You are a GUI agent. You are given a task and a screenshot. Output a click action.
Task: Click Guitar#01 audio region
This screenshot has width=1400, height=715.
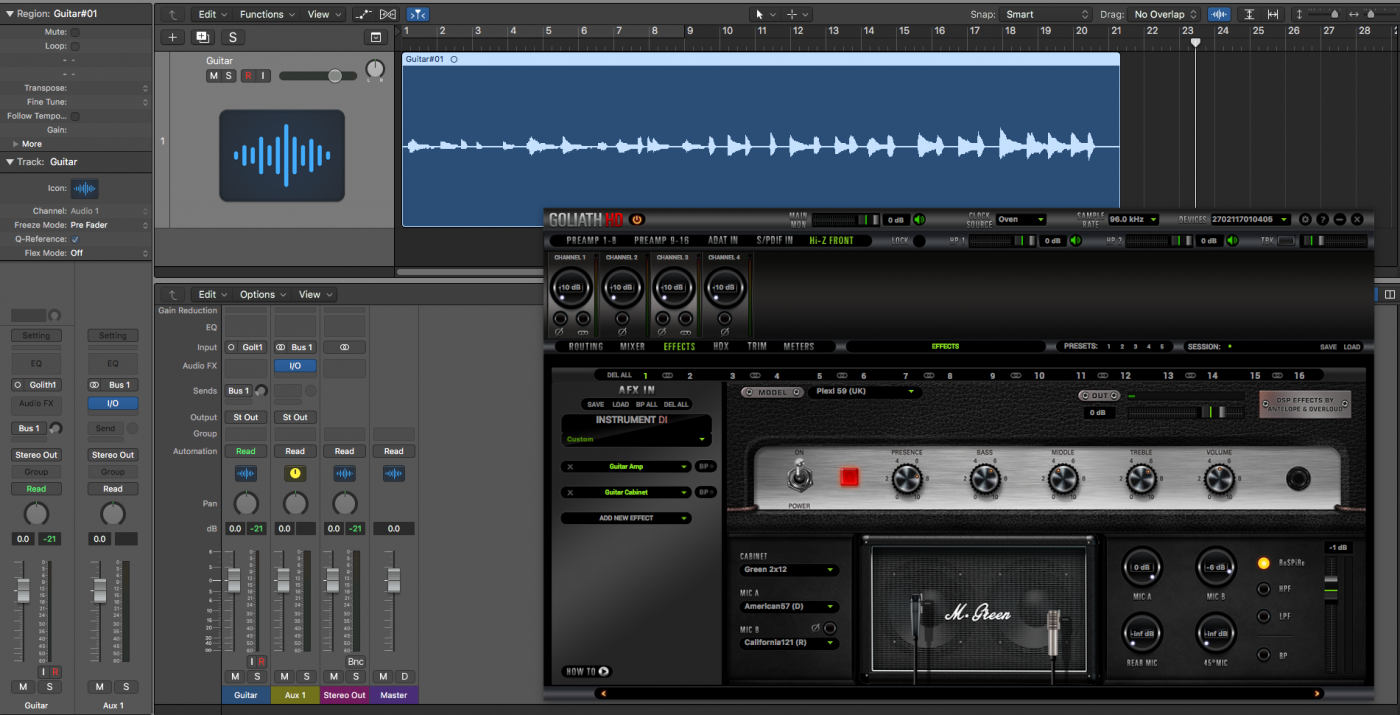[760, 140]
